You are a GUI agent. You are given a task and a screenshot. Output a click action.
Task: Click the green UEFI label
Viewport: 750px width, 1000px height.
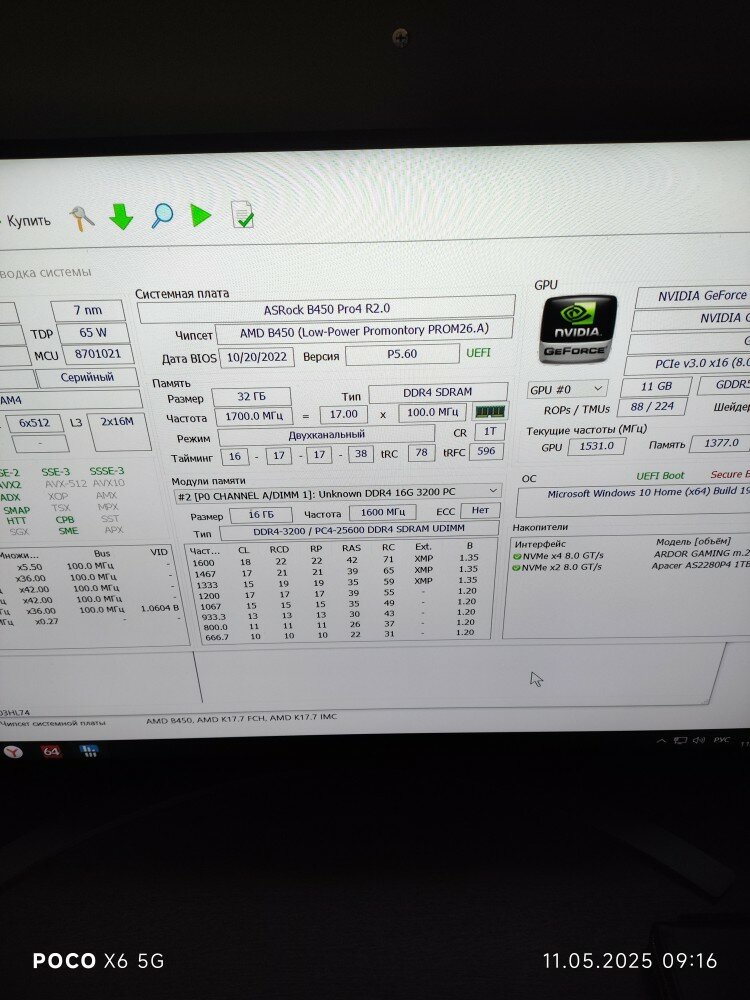(478, 353)
